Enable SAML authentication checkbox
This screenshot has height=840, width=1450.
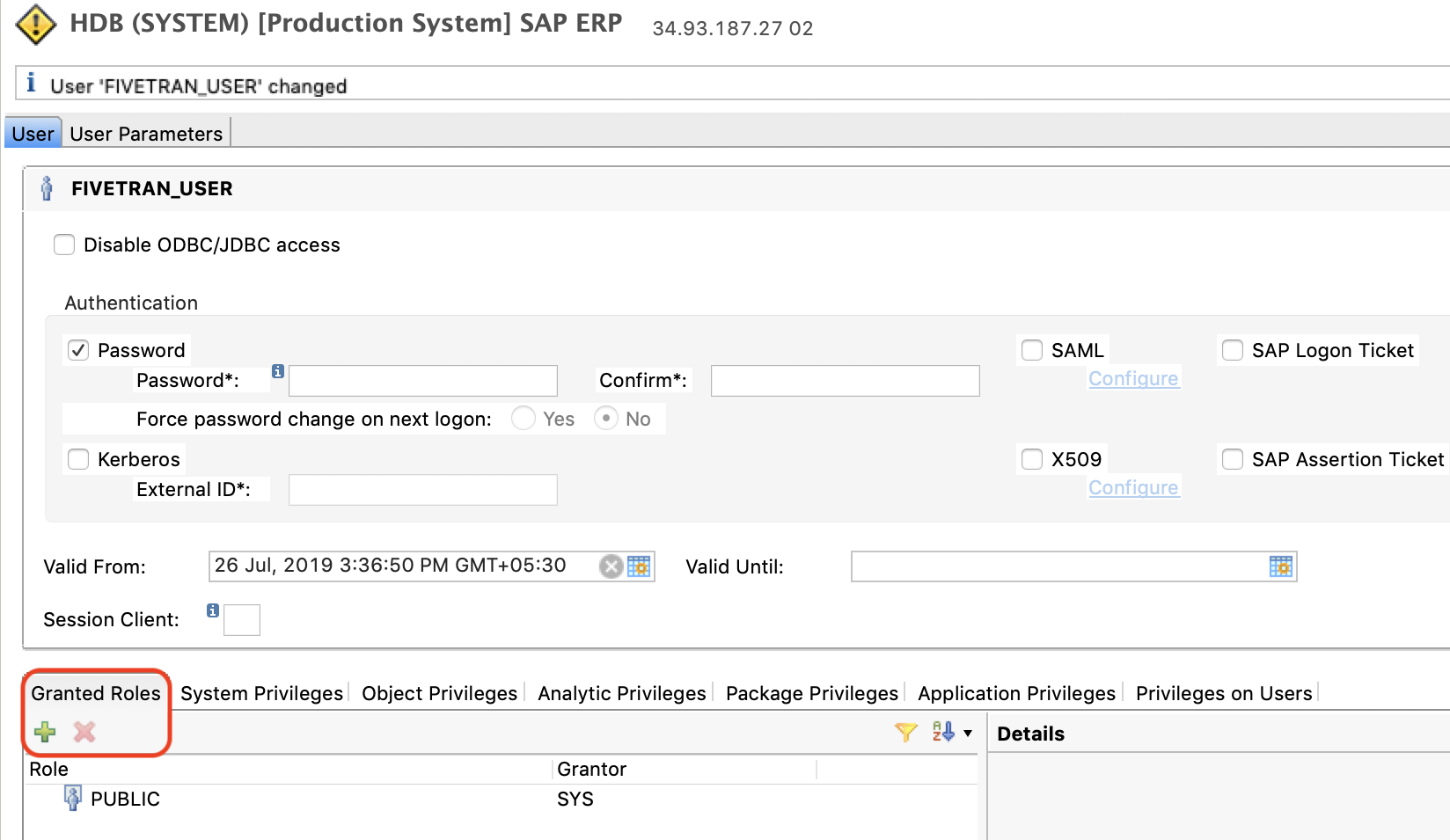point(1032,350)
